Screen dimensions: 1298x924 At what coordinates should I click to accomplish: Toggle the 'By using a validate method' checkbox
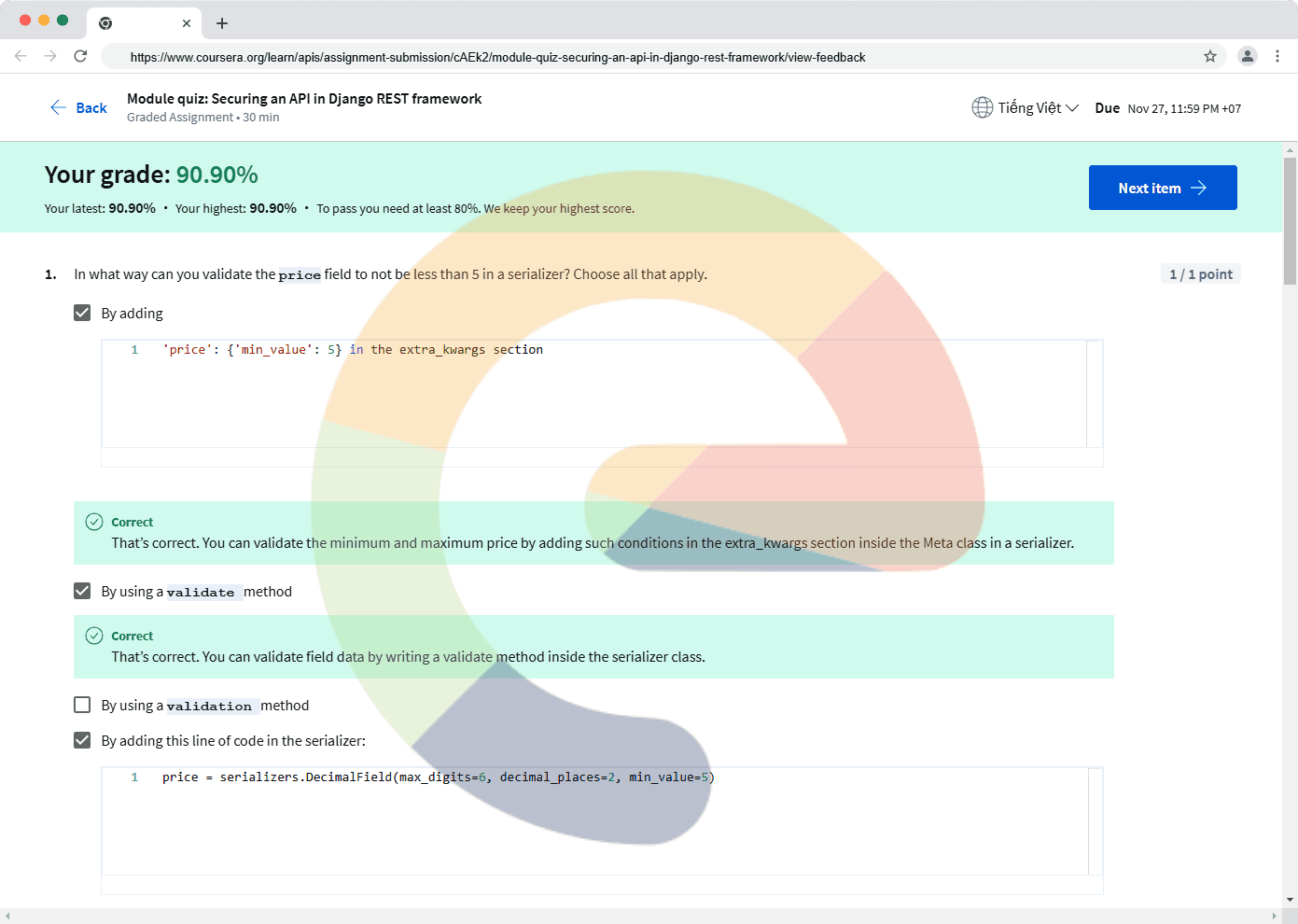[x=82, y=591]
